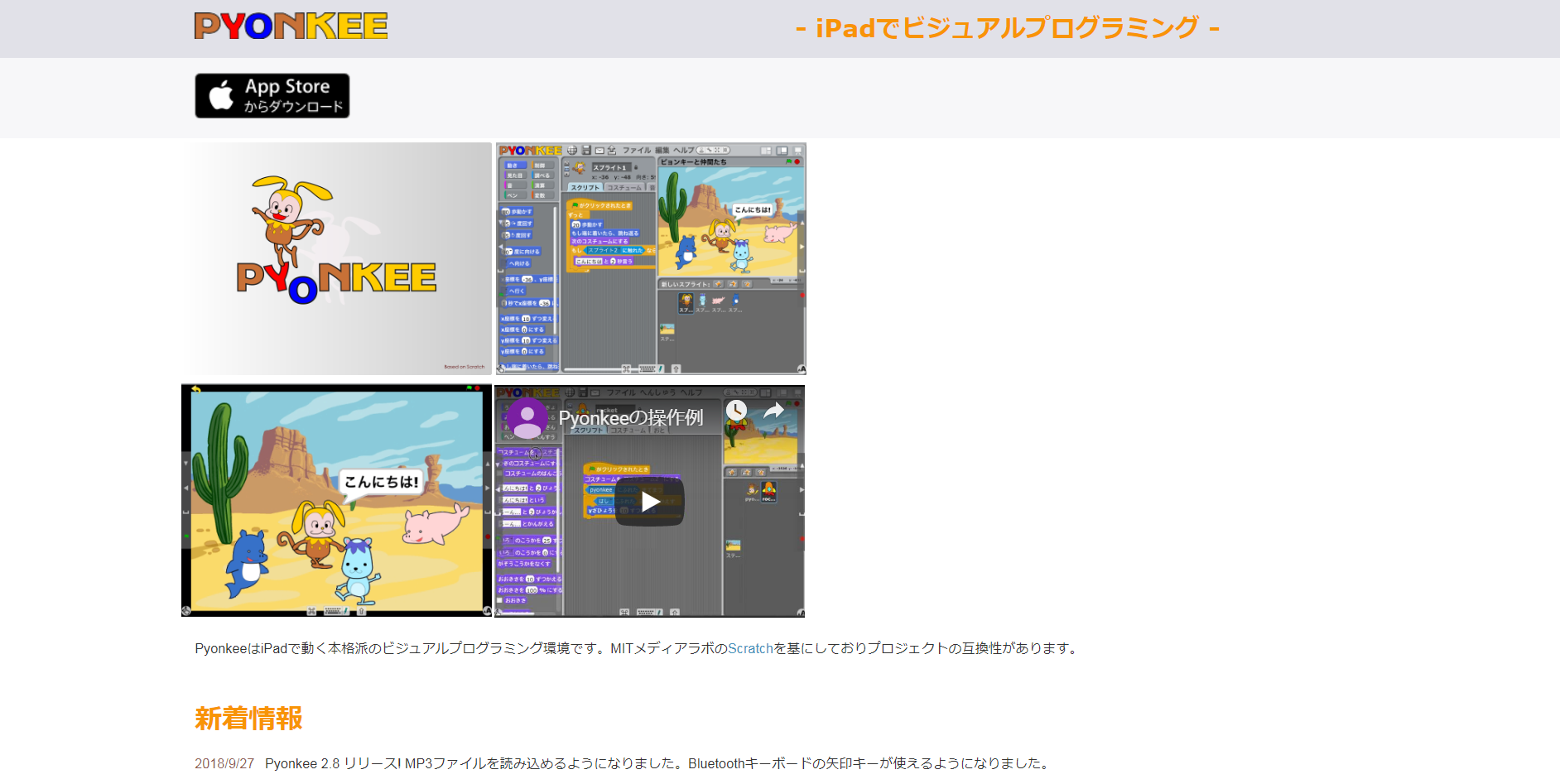Screen dimensions: 1560x784
Task: Click the Apple logo on App Store badge
Action: [221, 95]
